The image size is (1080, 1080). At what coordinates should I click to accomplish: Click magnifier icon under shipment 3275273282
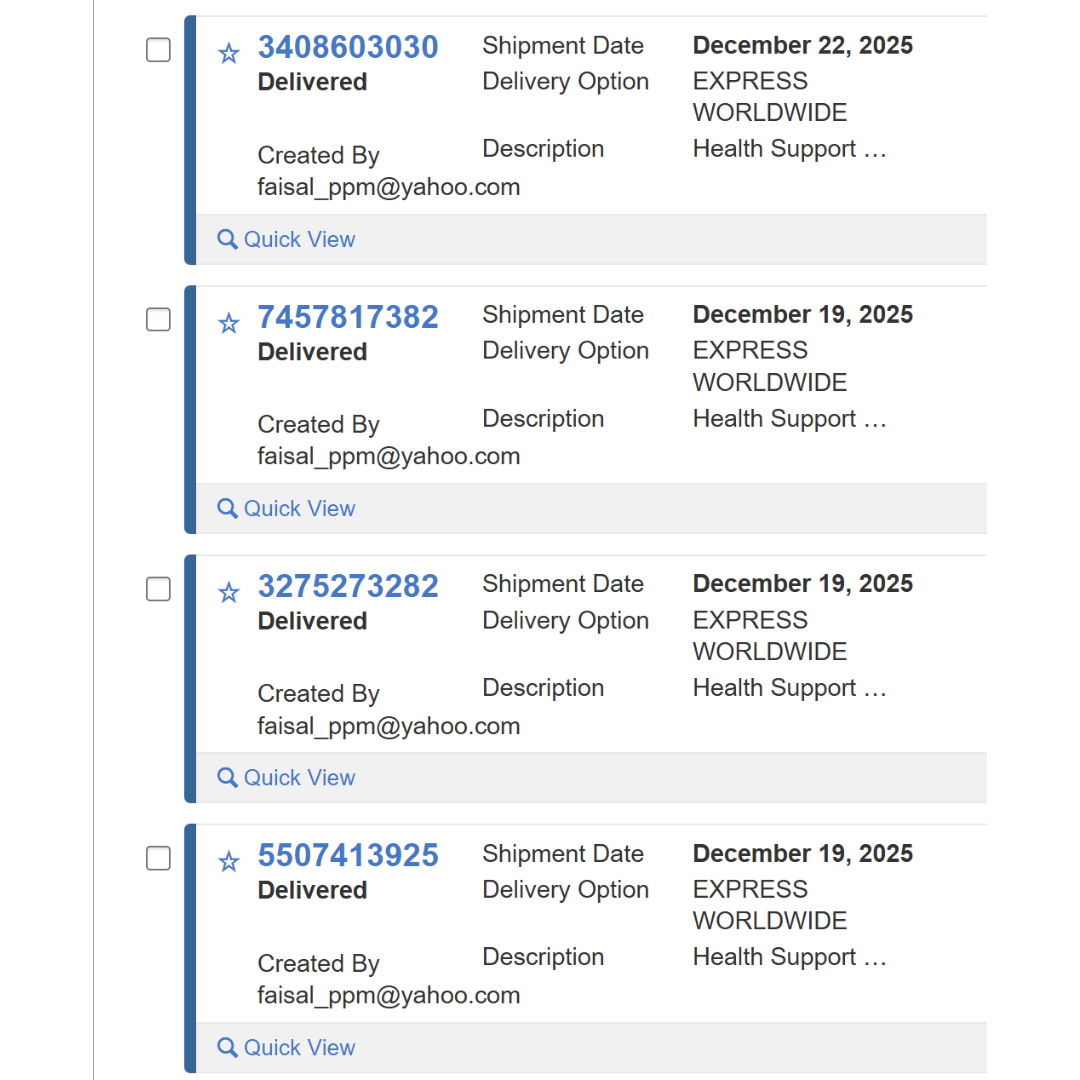point(227,777)
